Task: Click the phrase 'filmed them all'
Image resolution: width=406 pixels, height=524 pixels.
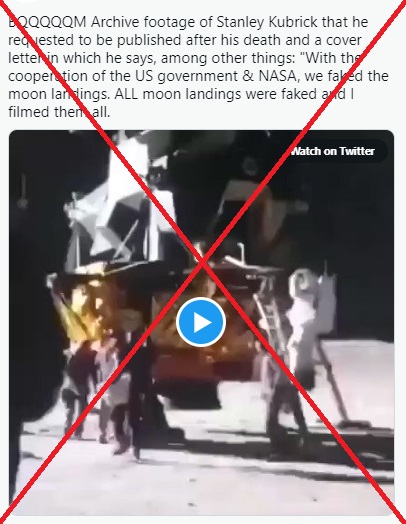Action: [59, 112]
